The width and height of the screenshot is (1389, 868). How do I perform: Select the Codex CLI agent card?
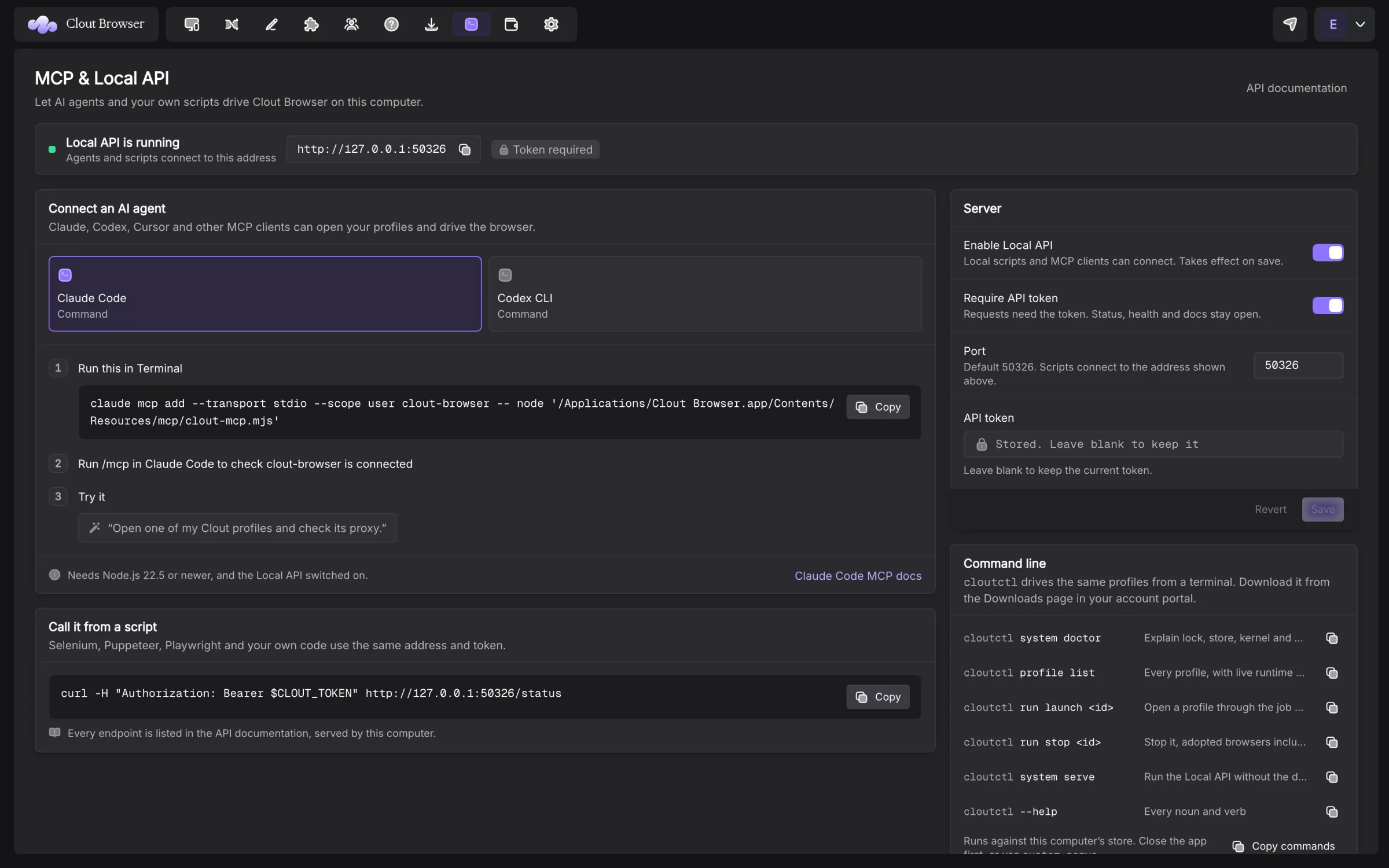click(705, 294)
